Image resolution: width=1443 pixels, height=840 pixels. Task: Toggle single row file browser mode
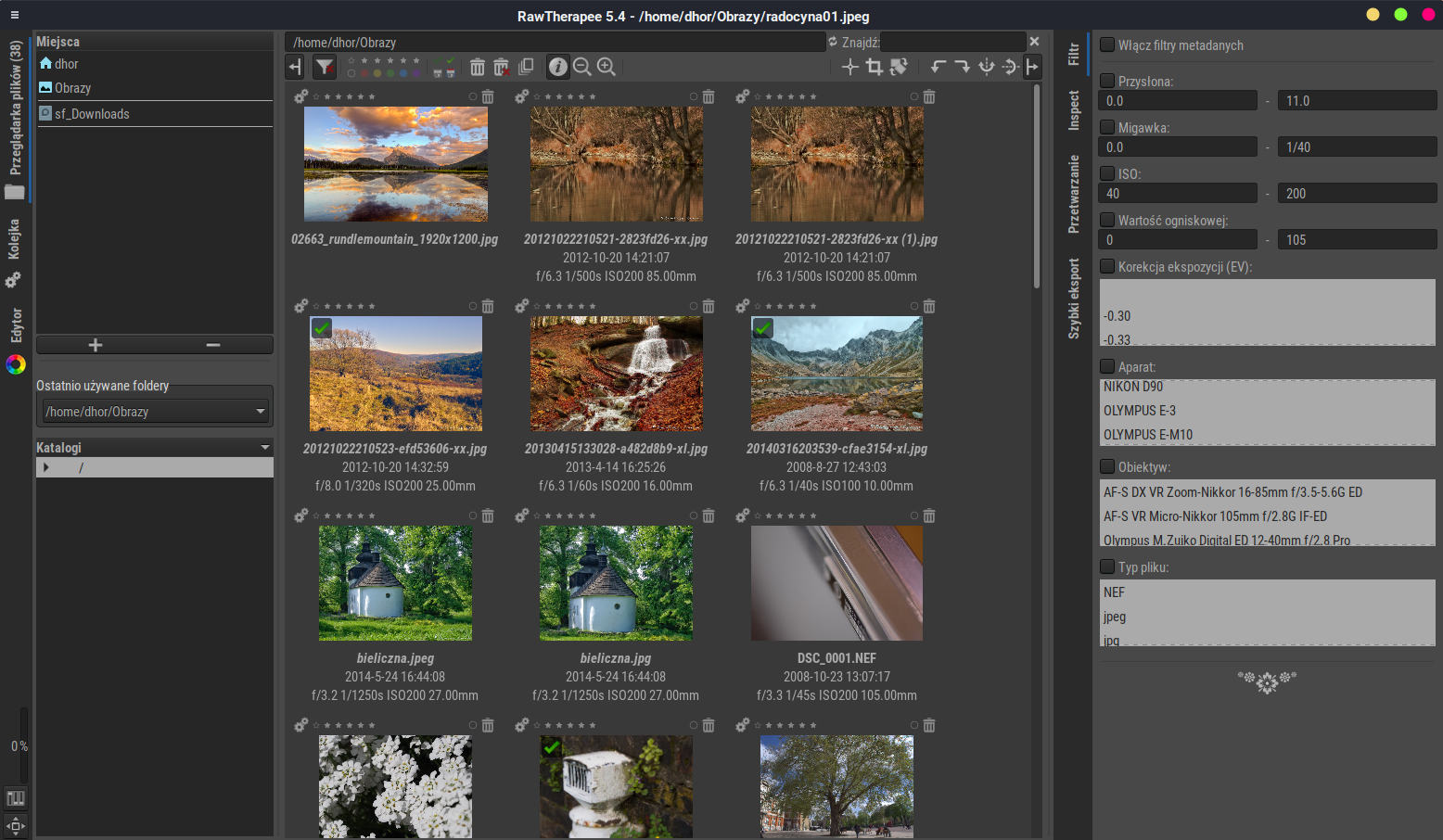coord(526,67)
